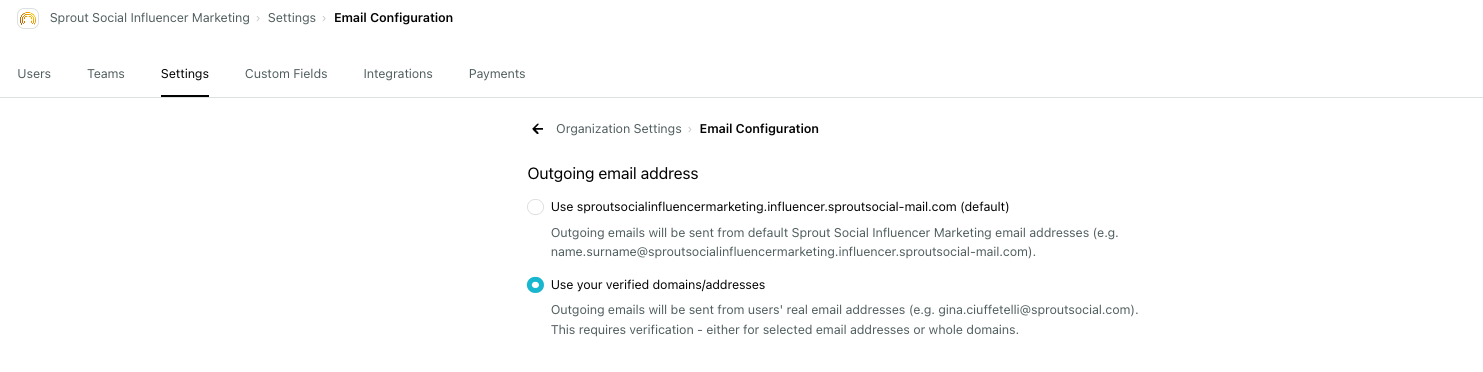Viewport: 1483px width, 372px height.
Task: Open the Users tab
Action: pyautogui.click(x=34, y=74)
